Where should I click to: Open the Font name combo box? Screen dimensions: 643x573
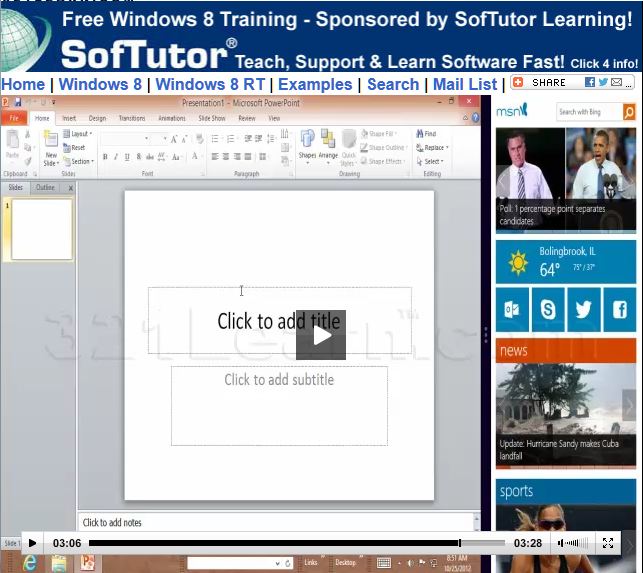[x=125, y=139]
